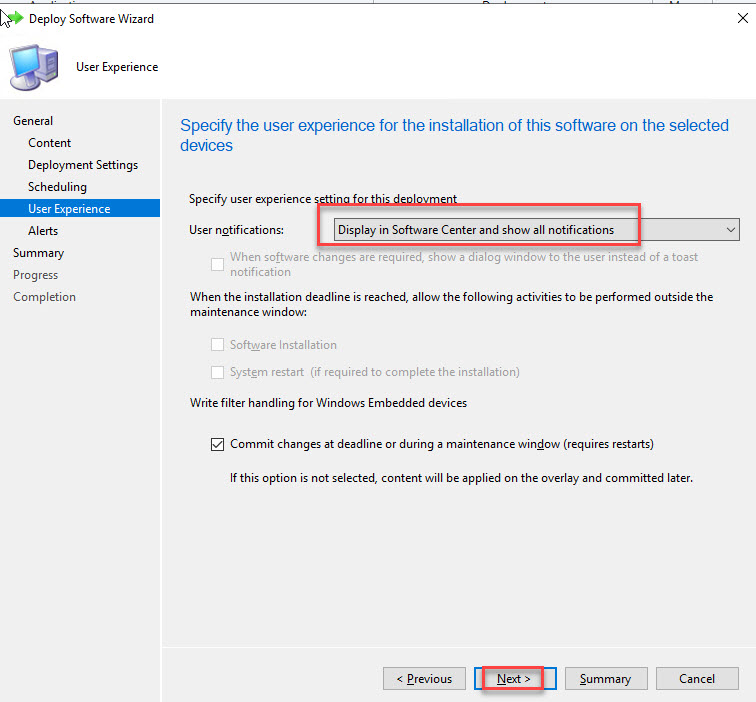Image resolution: width=756 pixels, height=702 pixels.
Task: Select the Content step in sidebar
Action: tap(50, 143)
